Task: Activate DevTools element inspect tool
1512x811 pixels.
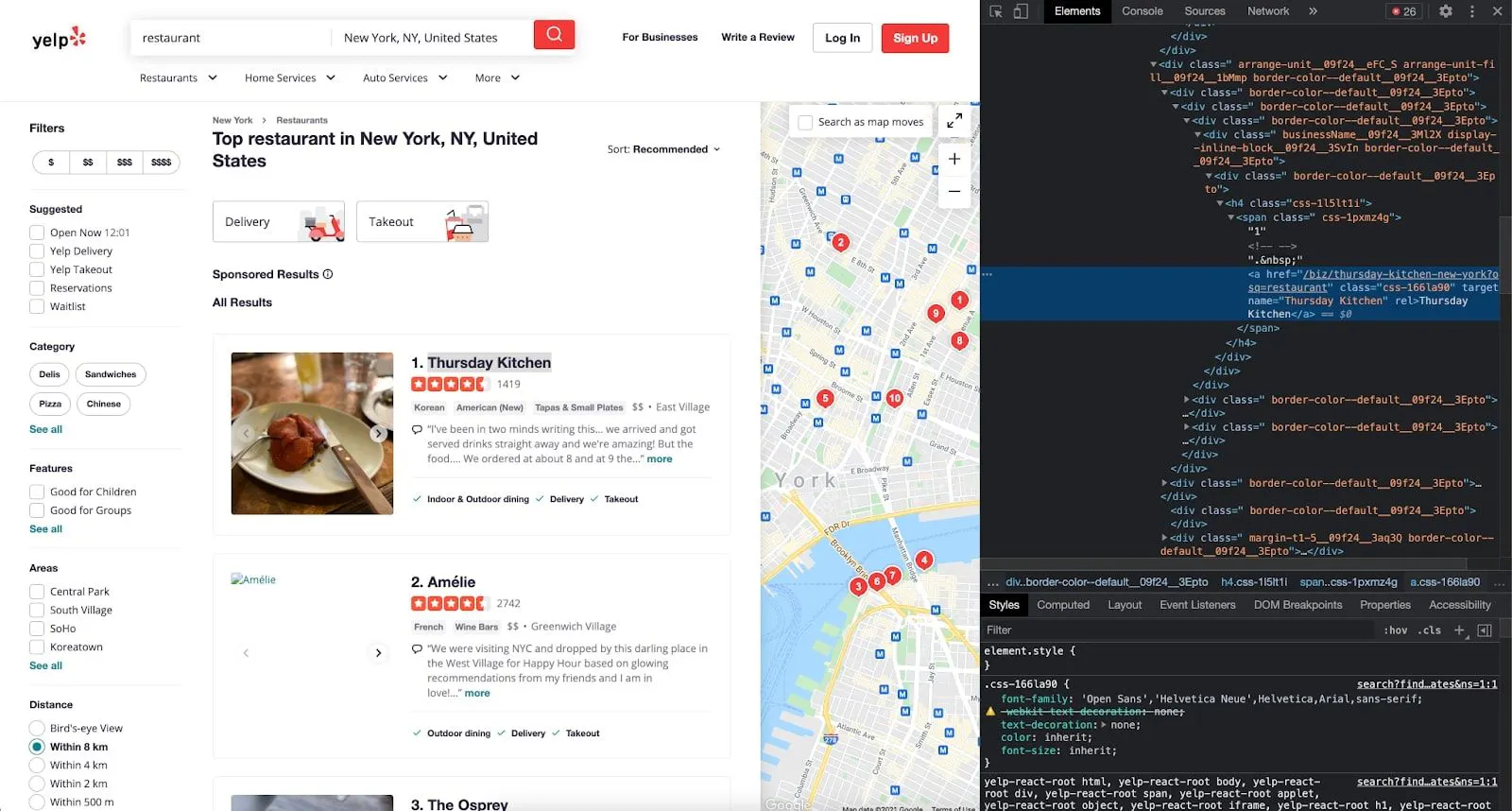Action: 996,11
